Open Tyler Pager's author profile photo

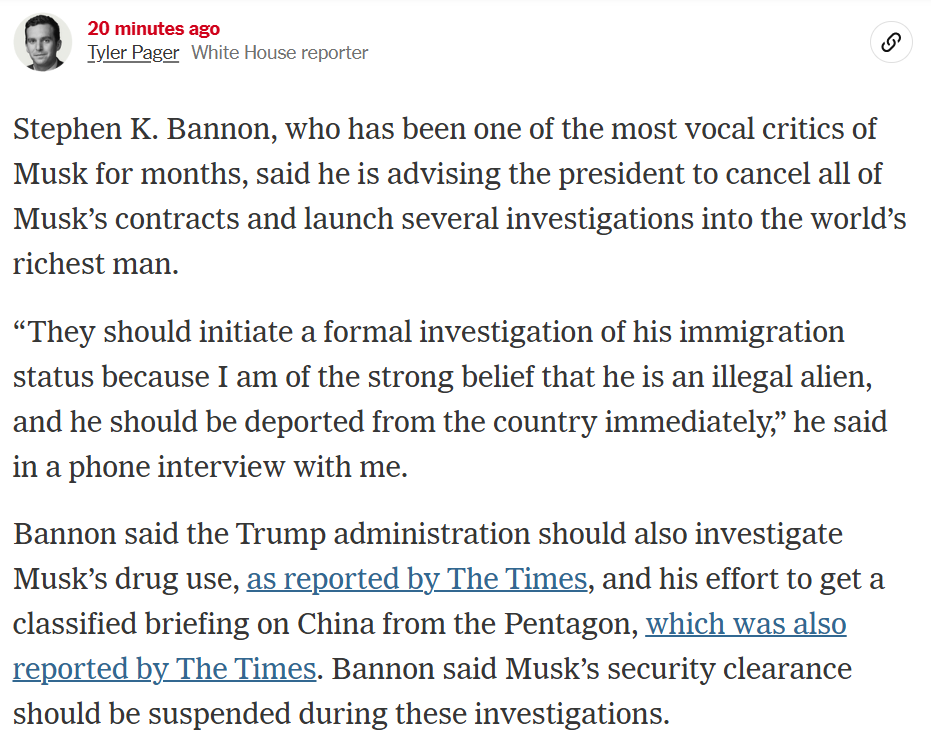[43, 42]
